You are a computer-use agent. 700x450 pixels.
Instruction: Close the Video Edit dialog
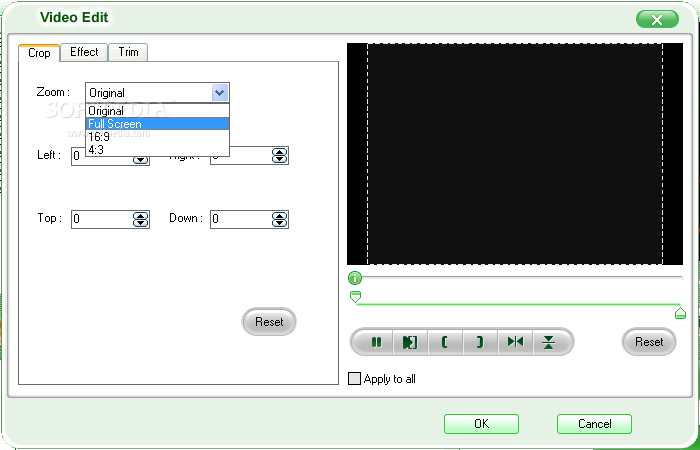pos(657,20)
